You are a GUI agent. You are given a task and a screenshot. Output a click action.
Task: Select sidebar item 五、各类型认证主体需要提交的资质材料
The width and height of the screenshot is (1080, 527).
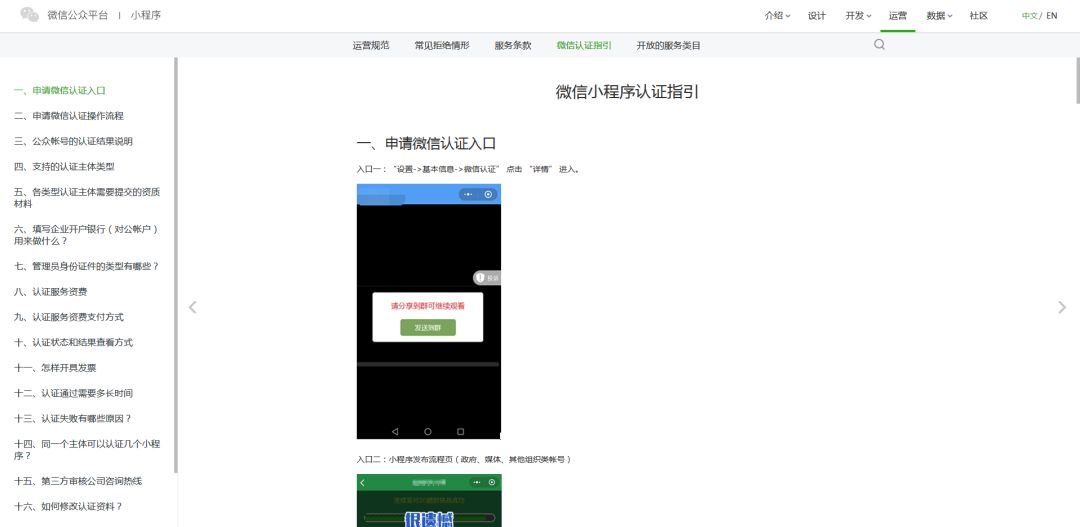(x=87, y=198)
